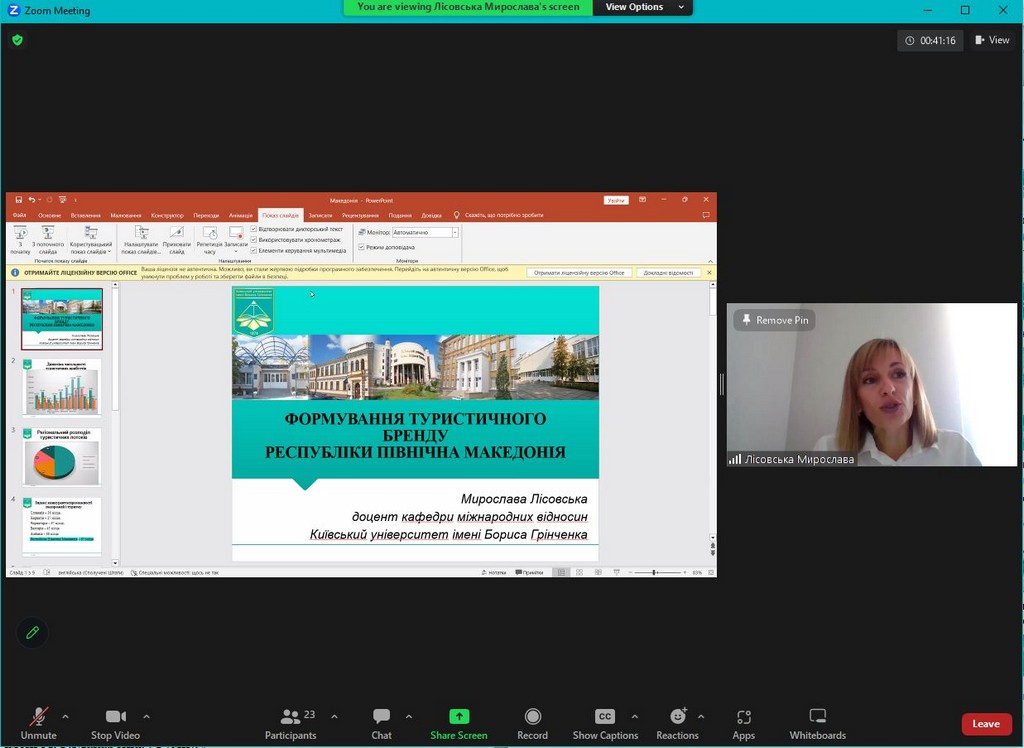Start recording the meeting
This screenshot has width=1024, height=748.
pyautogui.click(x=532, y=717)
